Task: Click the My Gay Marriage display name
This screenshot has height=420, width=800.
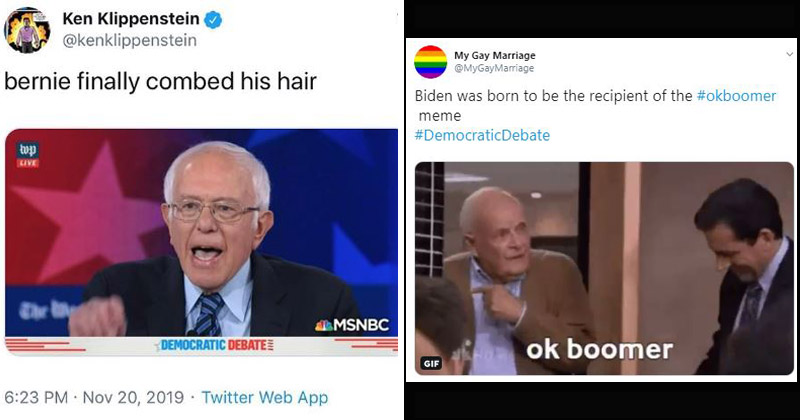Action: 495,55
